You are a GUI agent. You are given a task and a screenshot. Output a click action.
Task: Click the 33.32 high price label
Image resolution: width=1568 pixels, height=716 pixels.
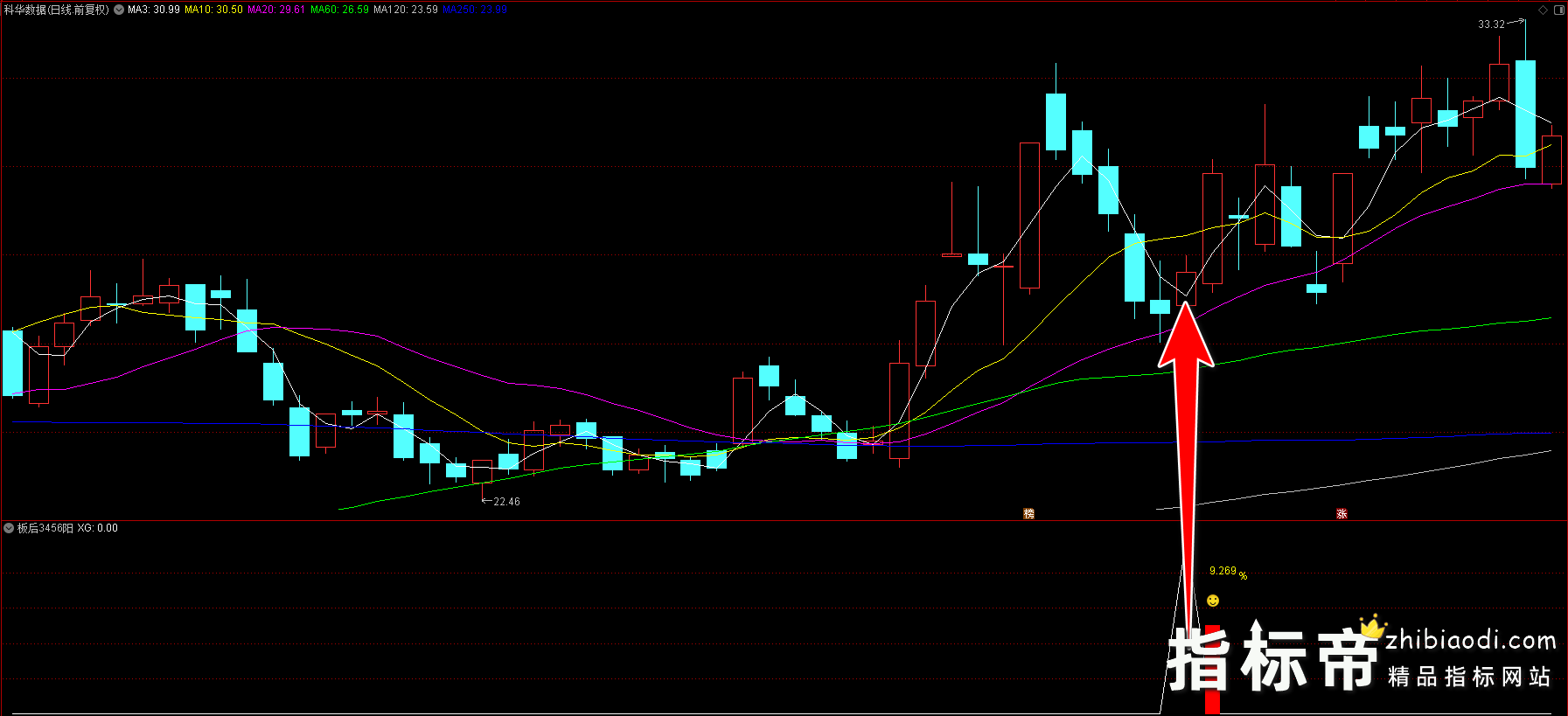[x=1491, y=24]
